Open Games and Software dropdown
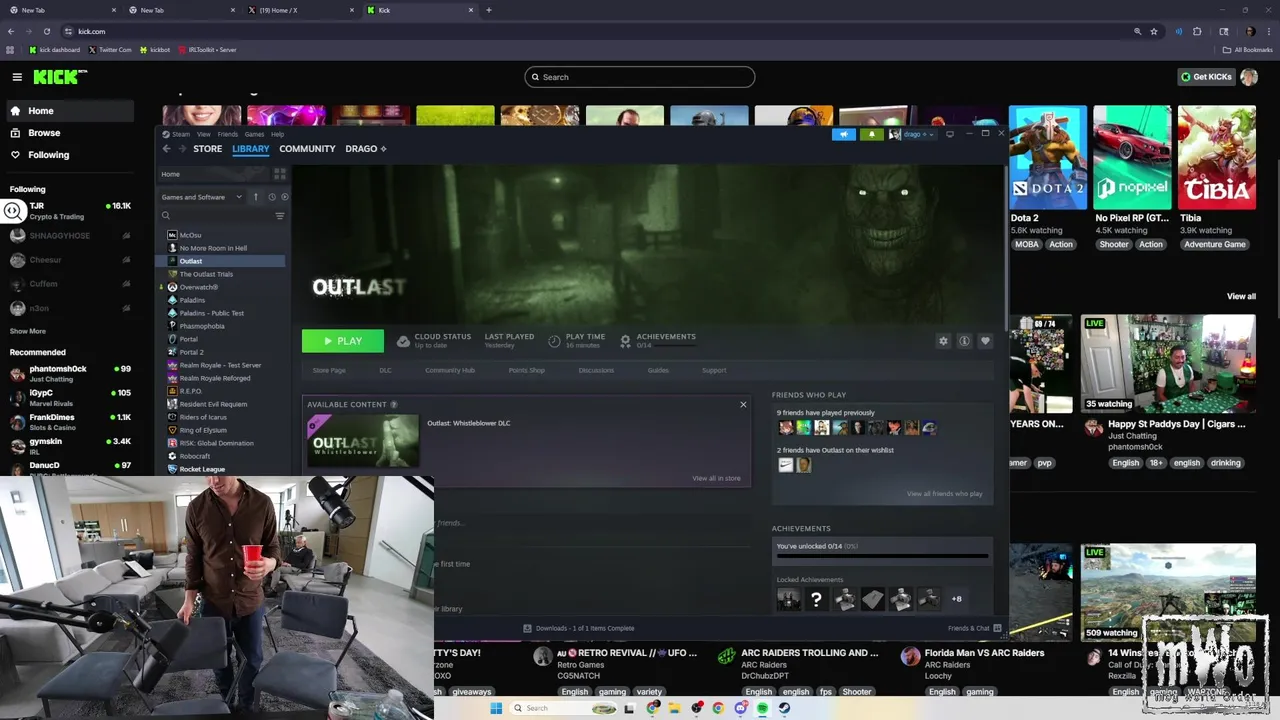The width and height of the screenshot is (1280, 720). (x=202, y=197)
